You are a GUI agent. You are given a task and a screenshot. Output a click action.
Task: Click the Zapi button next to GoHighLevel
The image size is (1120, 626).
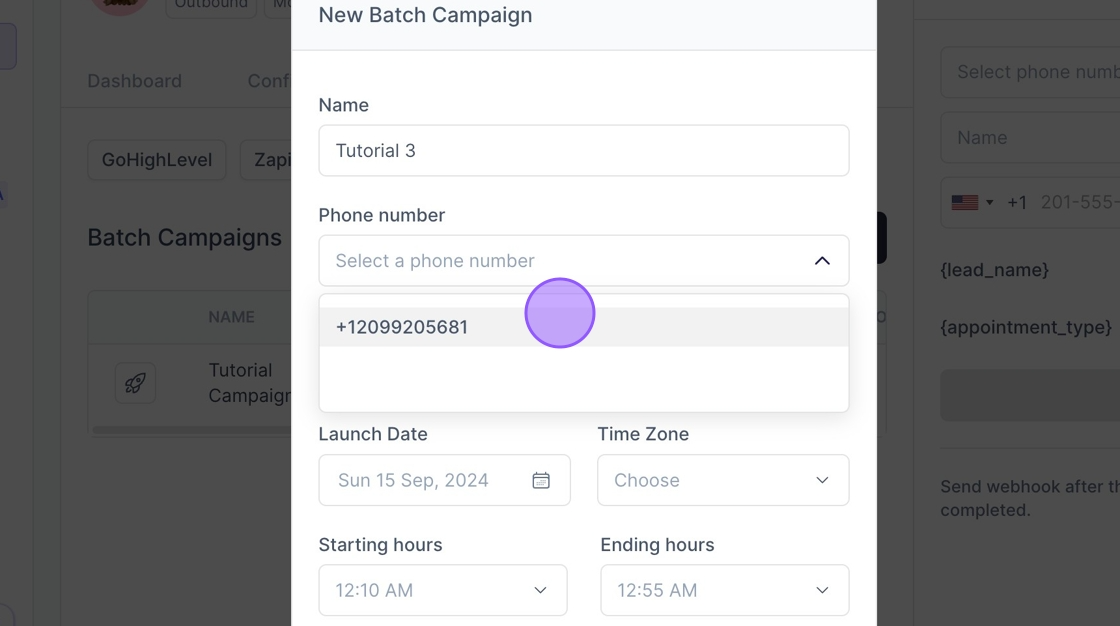pyautogui.click(x=267, y=160)
